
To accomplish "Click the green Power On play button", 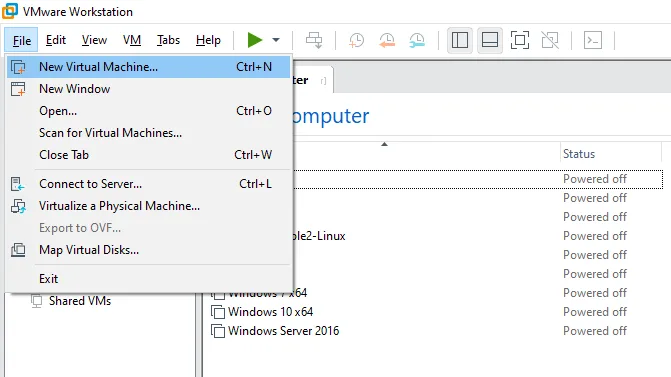I will click(255, 40).
